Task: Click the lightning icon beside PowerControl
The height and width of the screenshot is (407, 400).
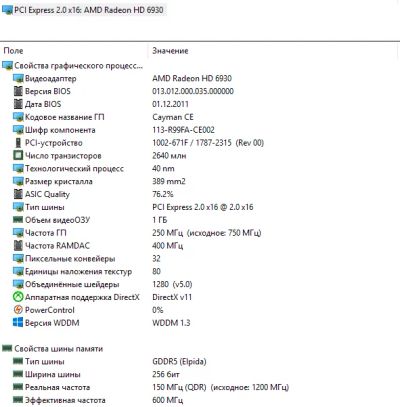Action: 18,310
